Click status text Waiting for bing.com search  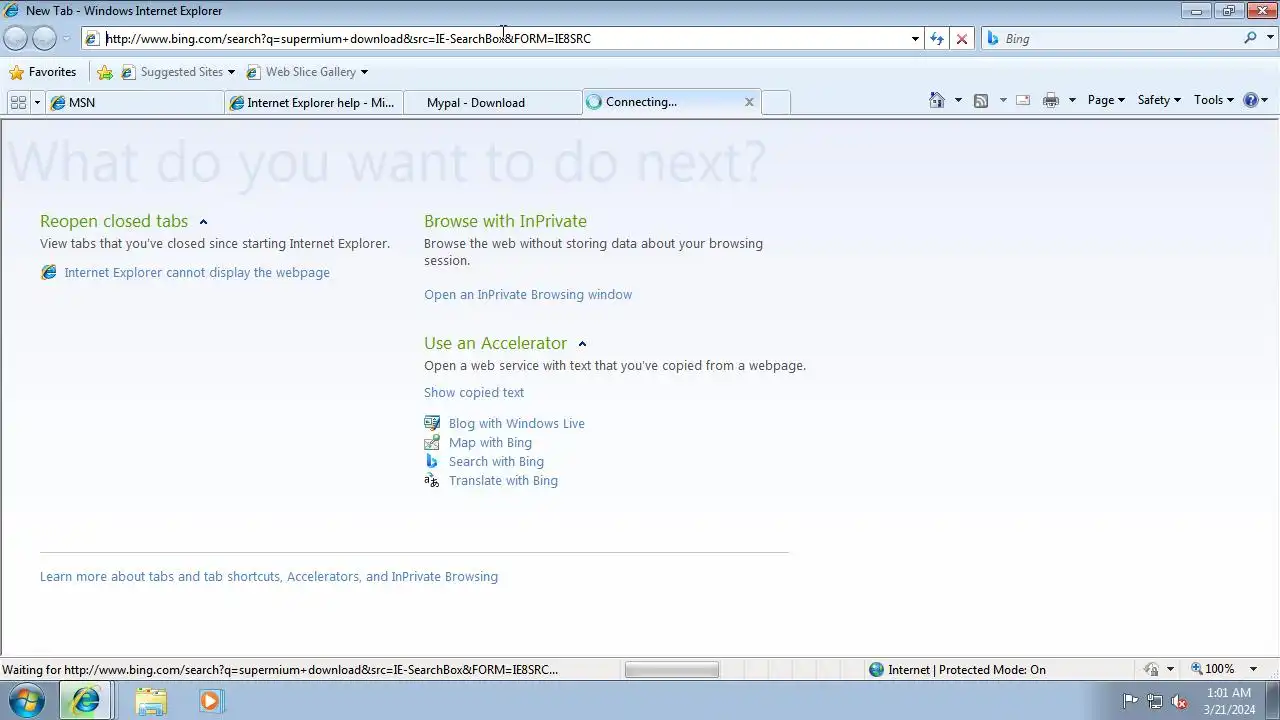tap(280, 670)
